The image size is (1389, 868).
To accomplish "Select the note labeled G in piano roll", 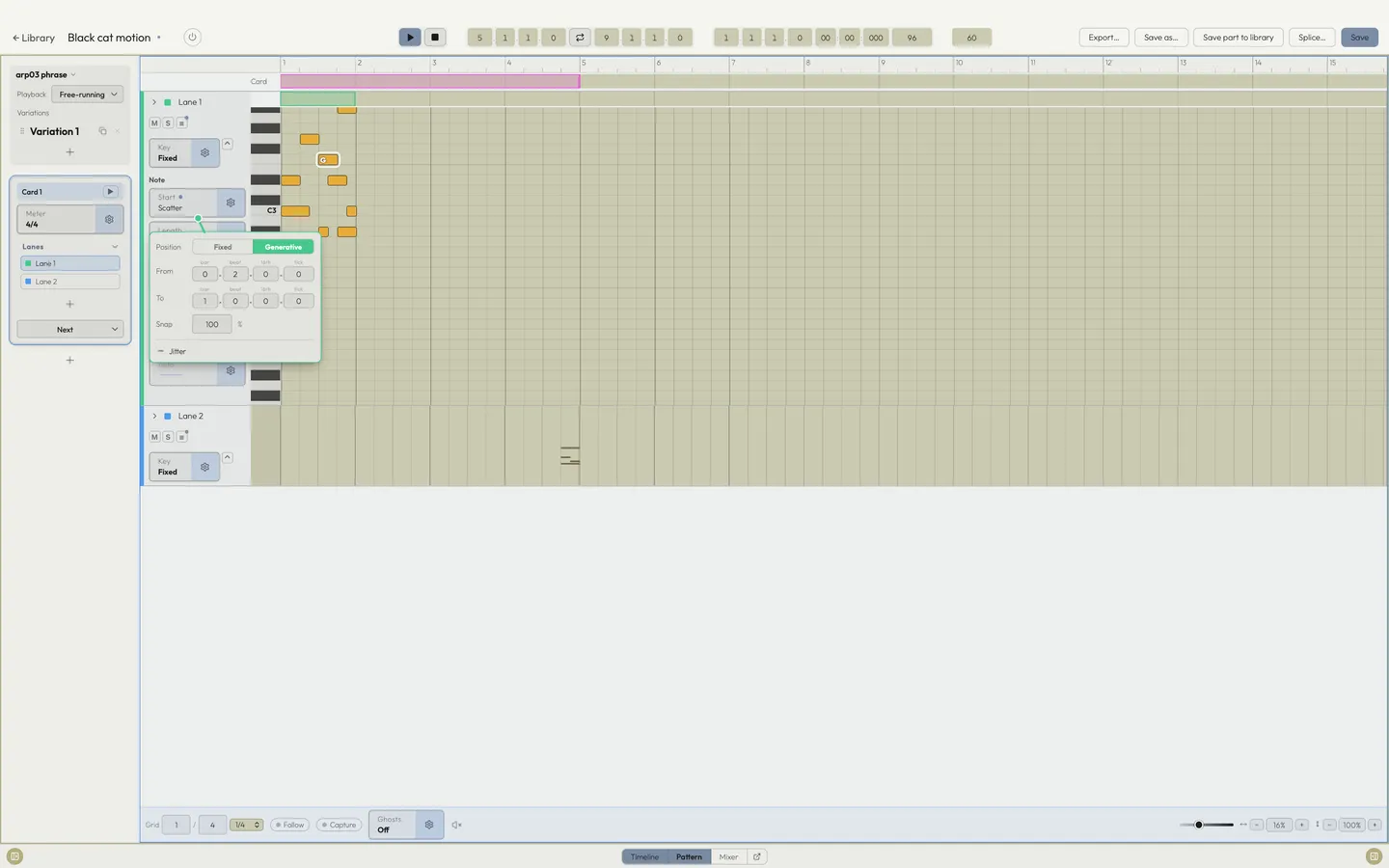I will pos(328,160).
